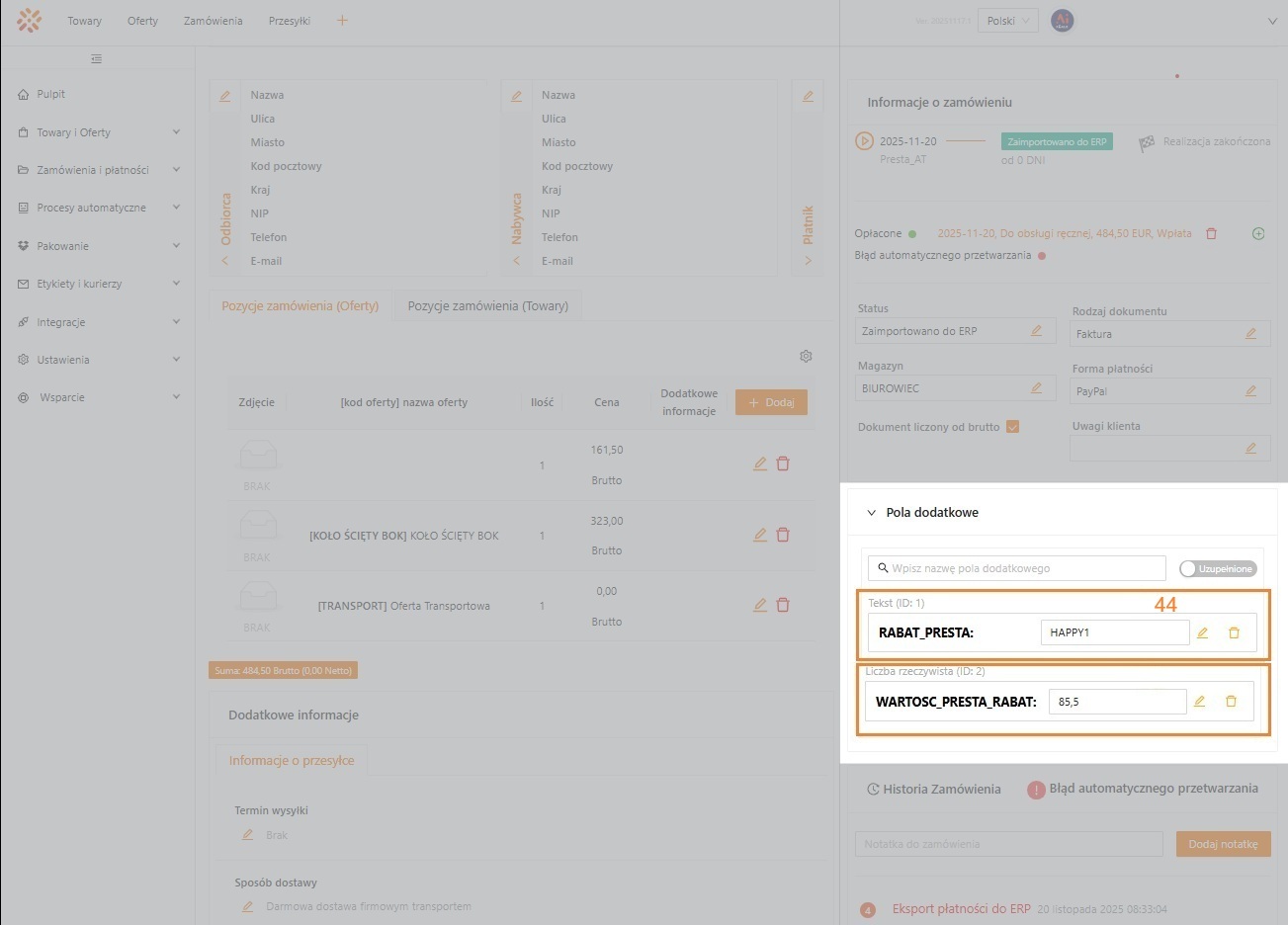Click the gear settings icon above offers table
This screenshot has width=1288, height=925.
coord(806,356)
